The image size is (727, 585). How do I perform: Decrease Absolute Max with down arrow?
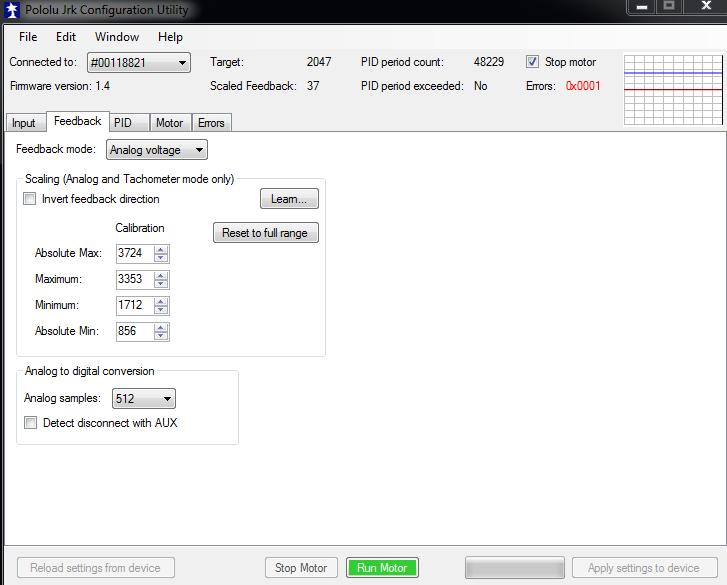(161, 258)
